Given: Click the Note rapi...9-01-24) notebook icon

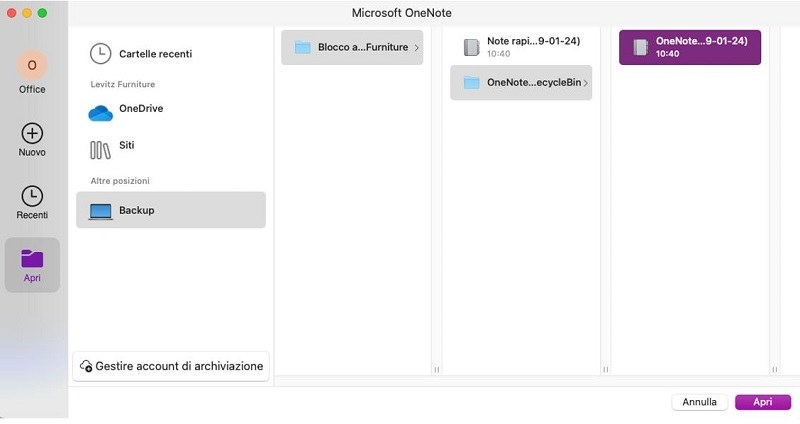Looking at the screenshot, I should [x=471, y=47].
